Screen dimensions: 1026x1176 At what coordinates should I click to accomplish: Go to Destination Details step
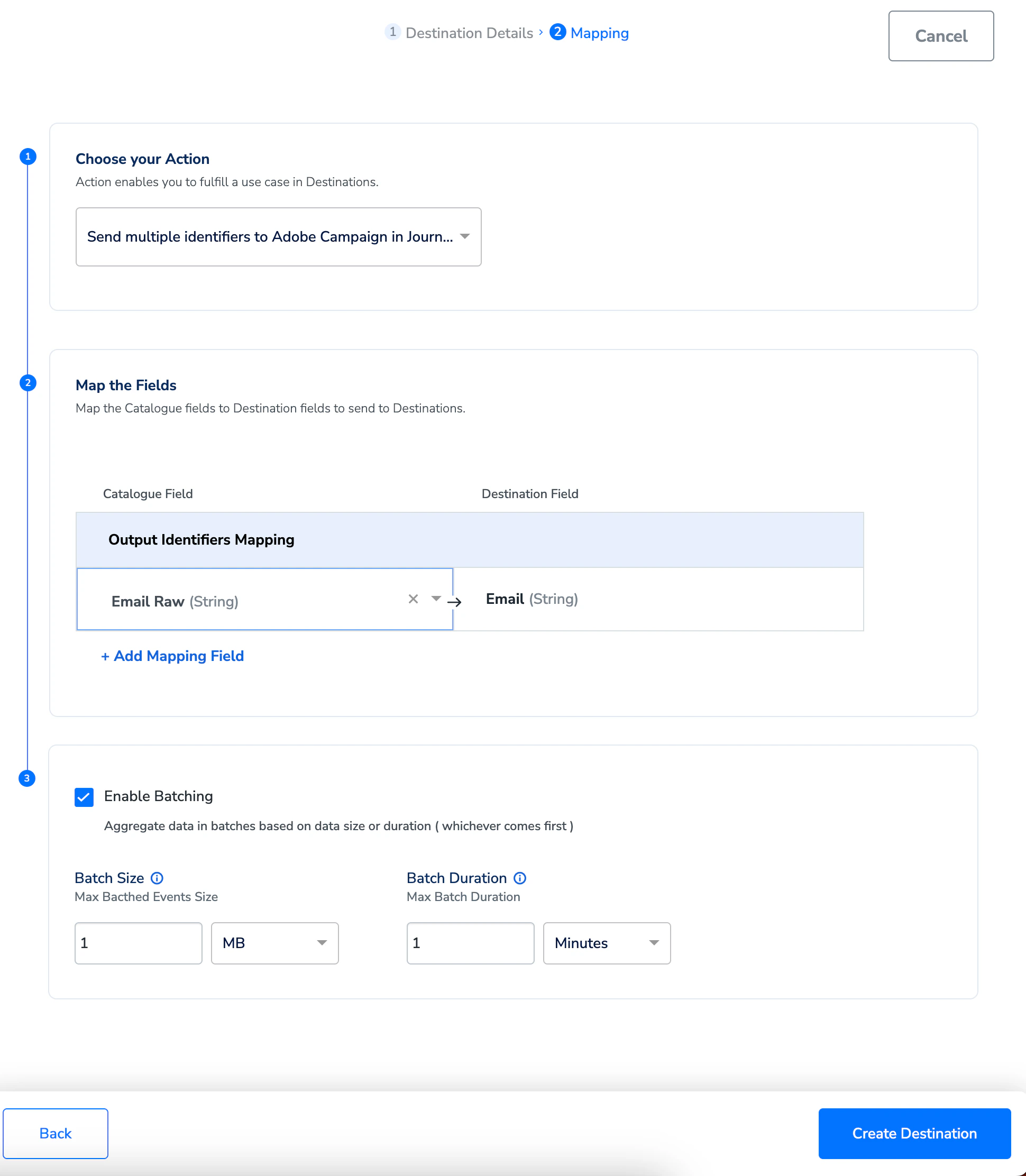coord(459,33)
